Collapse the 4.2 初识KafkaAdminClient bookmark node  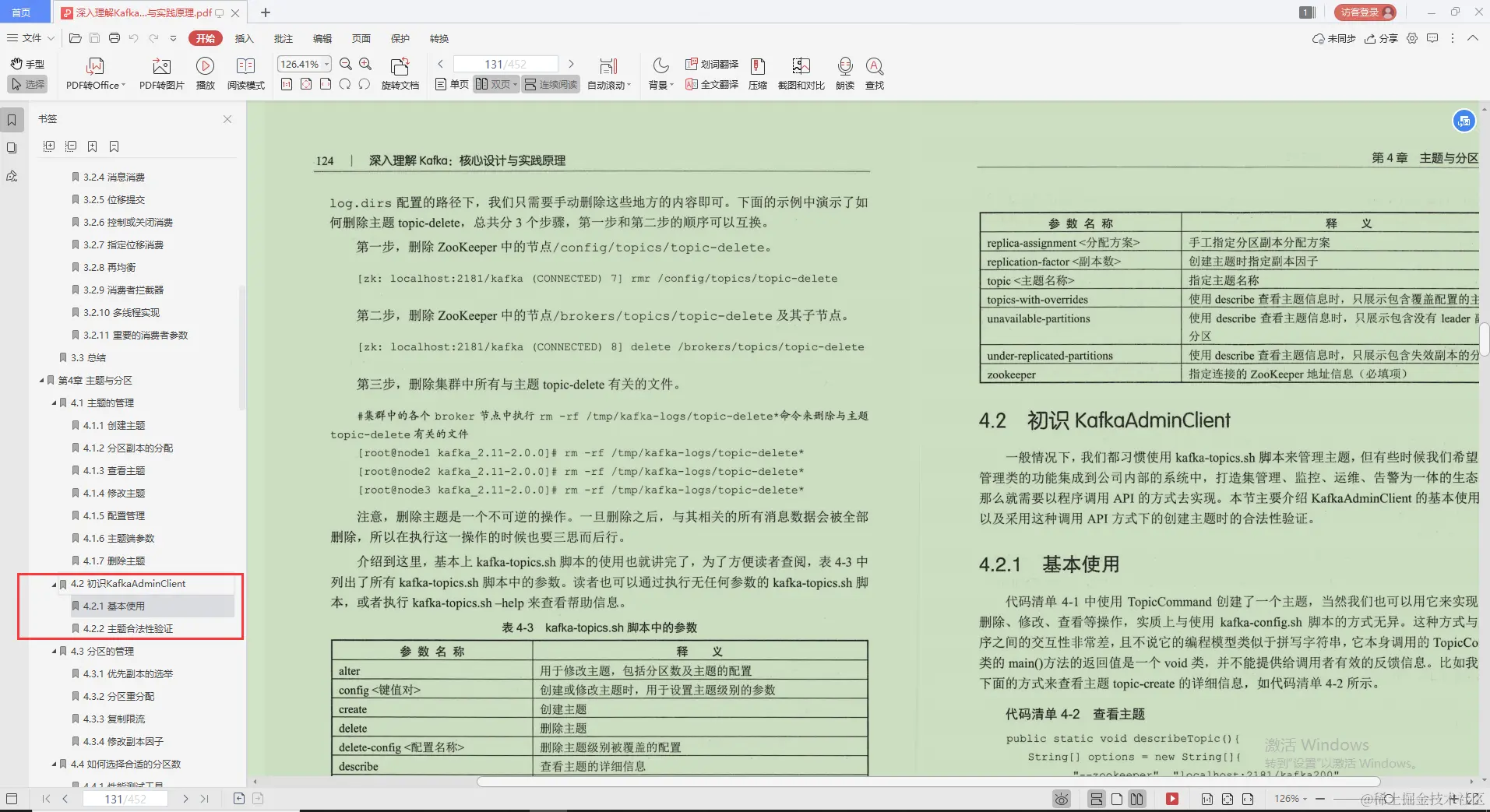[51, 584]
